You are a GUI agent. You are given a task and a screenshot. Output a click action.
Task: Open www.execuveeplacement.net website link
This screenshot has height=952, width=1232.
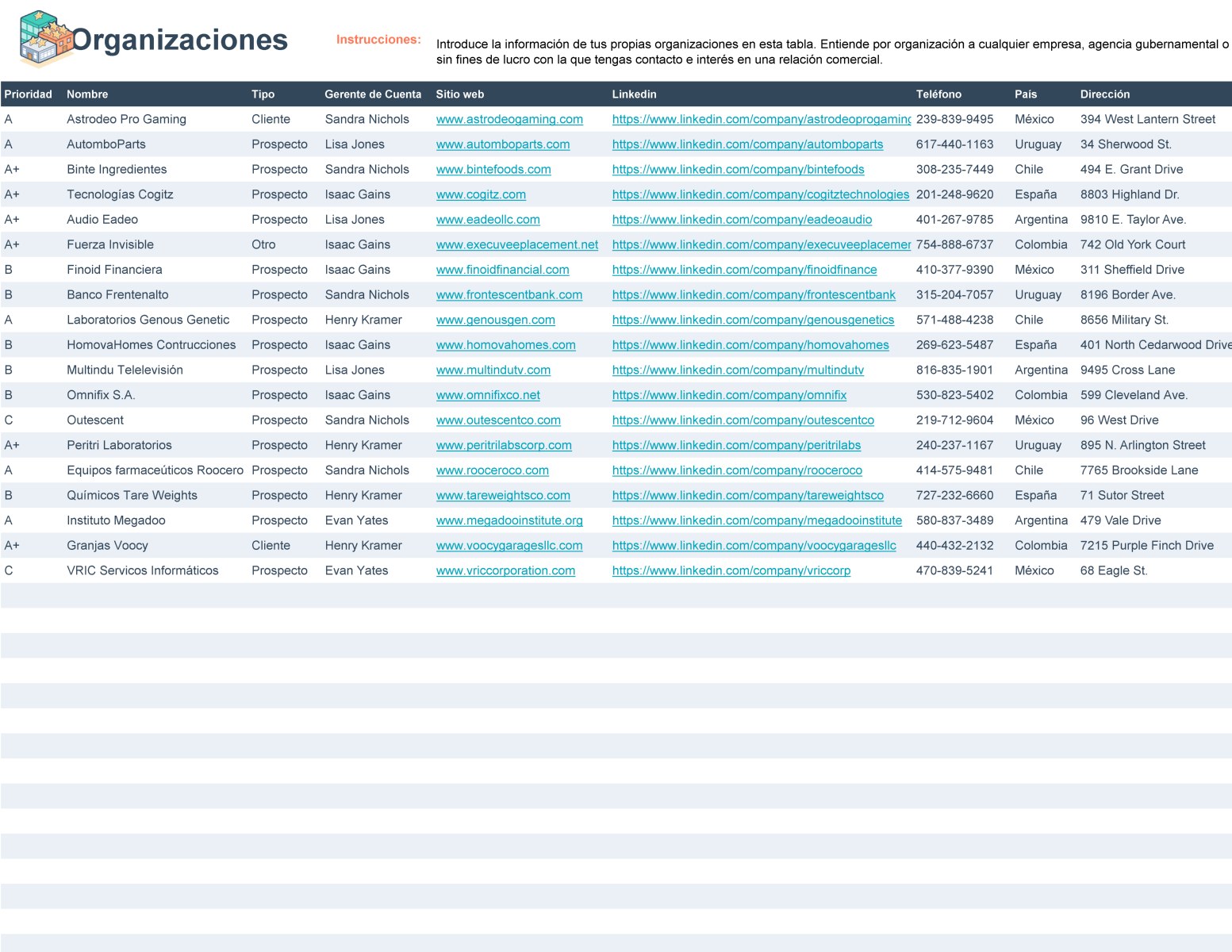(517, 244)
